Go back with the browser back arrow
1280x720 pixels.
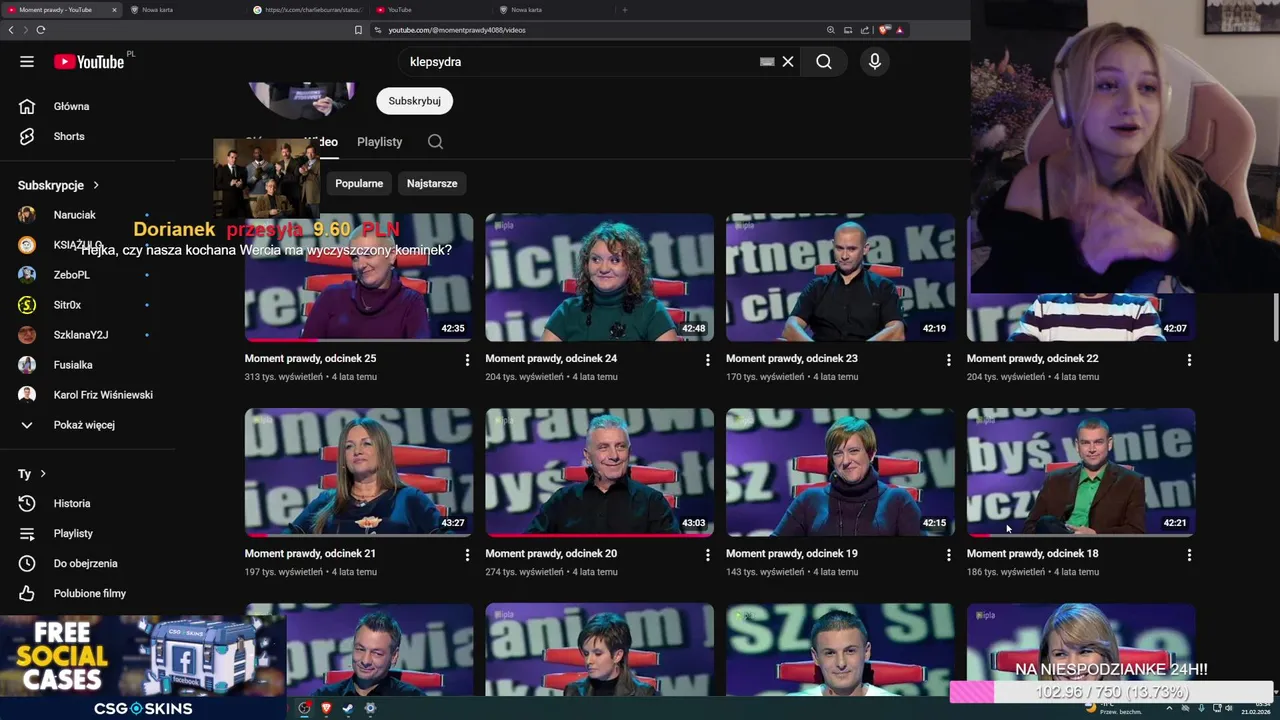[x=11, y=30]
